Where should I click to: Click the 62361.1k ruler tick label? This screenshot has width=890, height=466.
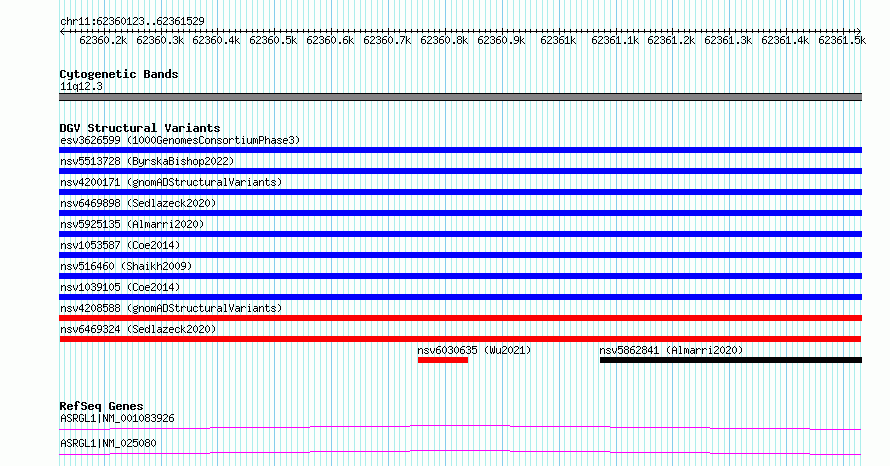(x=615, y=40)
